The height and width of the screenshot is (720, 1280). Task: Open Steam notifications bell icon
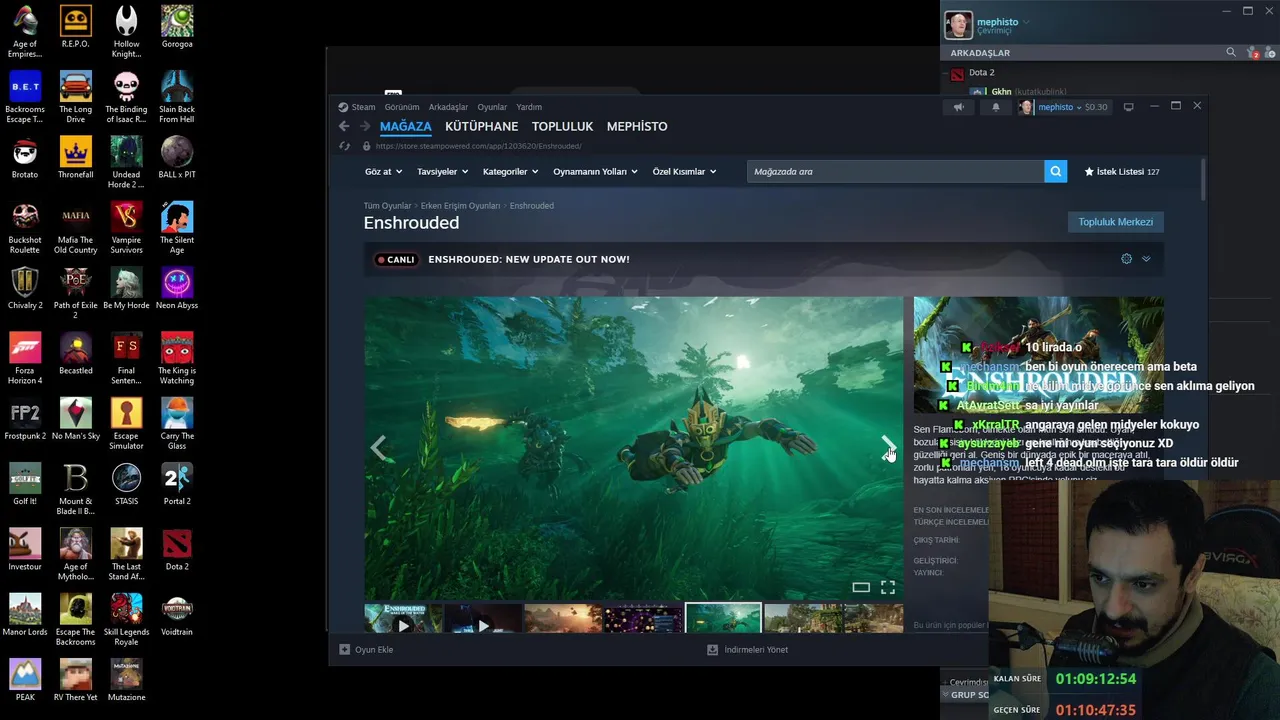coord(995,107)
